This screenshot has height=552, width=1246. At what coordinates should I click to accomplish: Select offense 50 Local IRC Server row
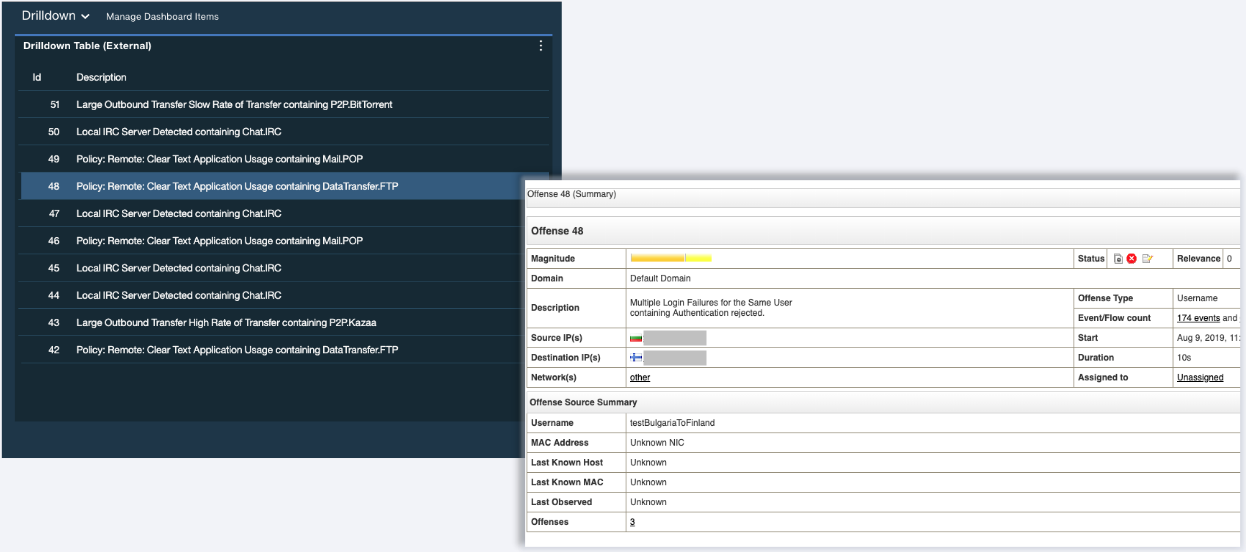pyautogui.click(x=178, y=132)
